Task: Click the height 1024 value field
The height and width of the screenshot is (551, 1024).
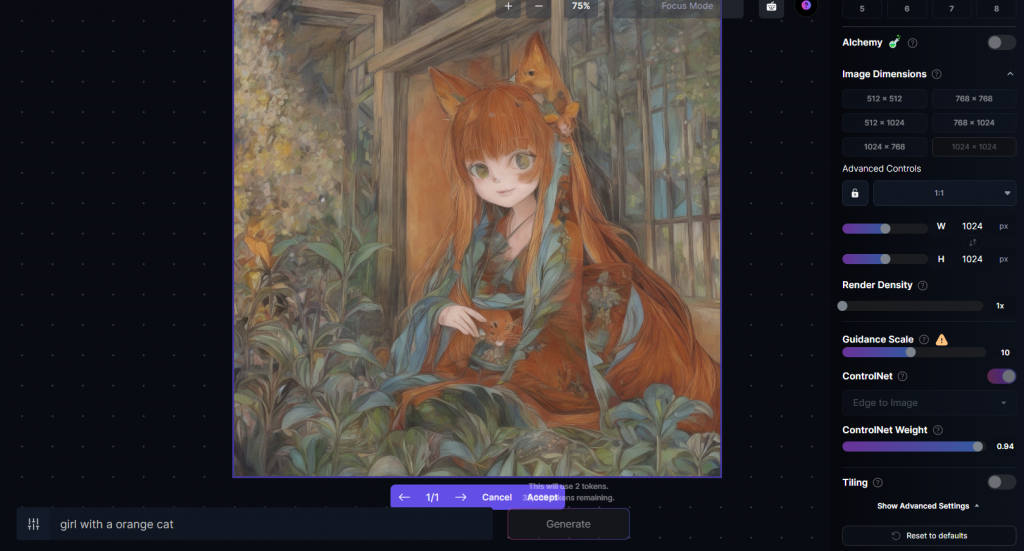Action: click(x=972, y=259)
